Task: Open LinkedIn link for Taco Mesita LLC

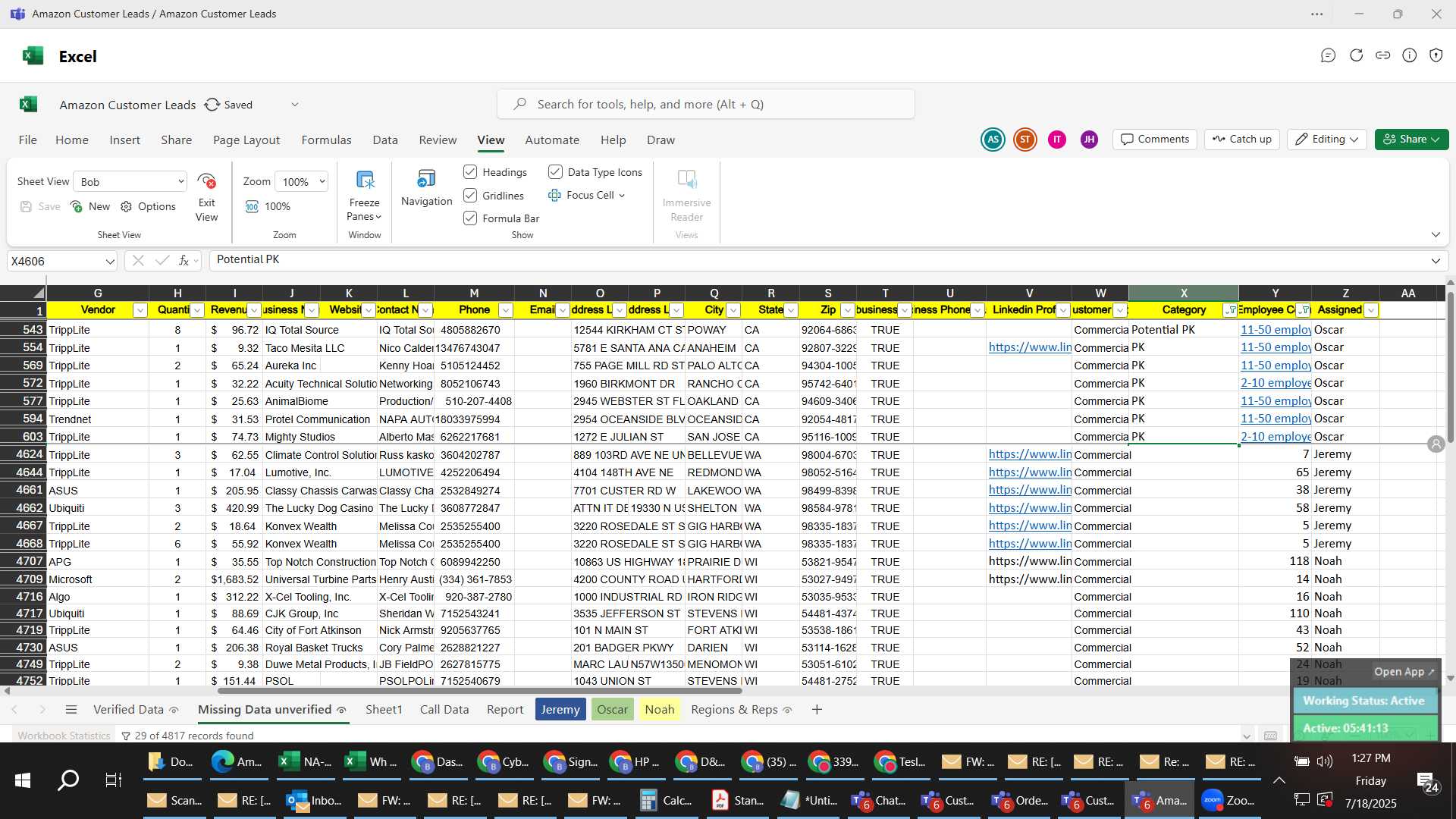Action: pos(1030,347)
